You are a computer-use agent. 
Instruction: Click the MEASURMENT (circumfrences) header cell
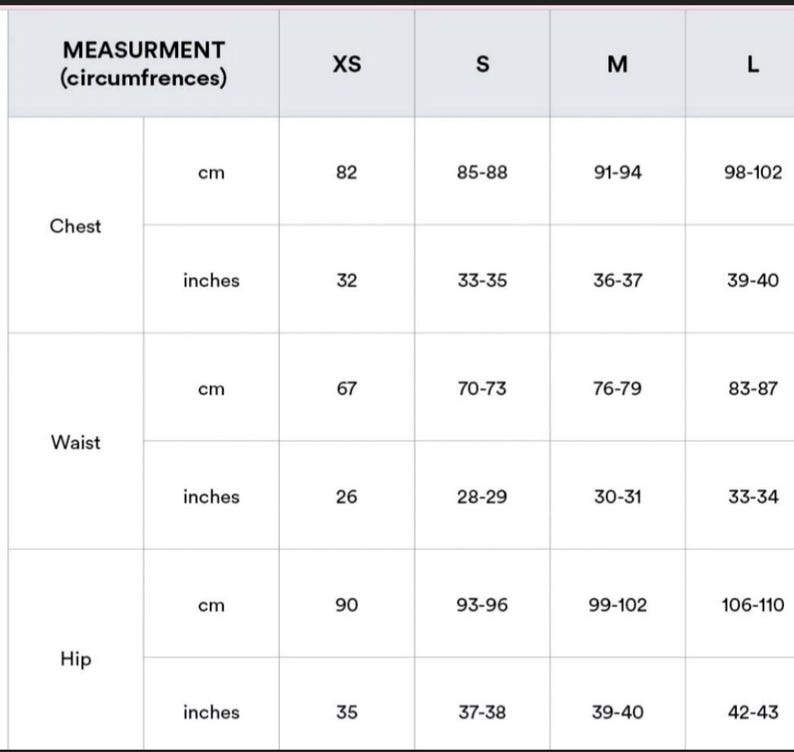[143, 64]
